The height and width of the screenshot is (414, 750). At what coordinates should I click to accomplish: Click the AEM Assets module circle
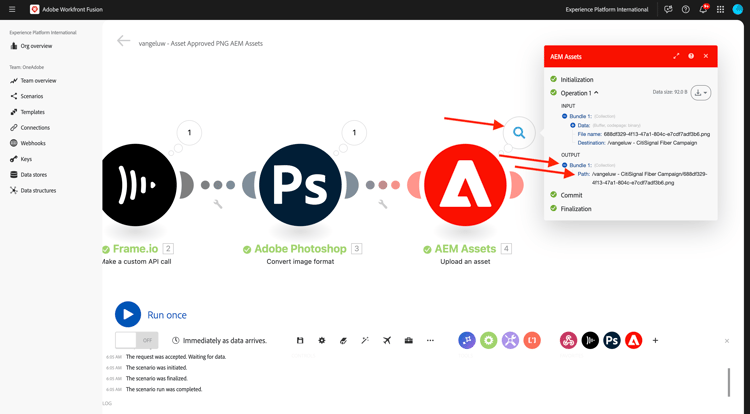click(465, 185)
